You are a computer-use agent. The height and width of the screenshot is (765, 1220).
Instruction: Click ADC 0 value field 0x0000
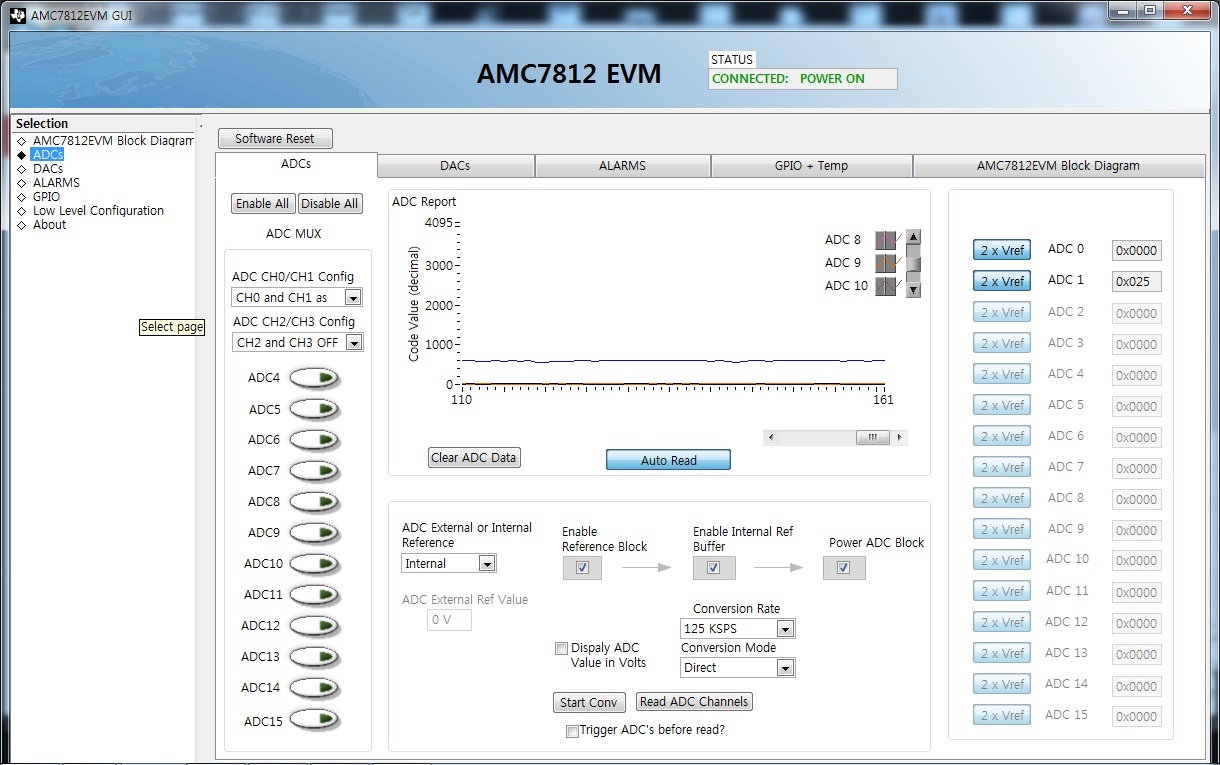coord(1137,251)
